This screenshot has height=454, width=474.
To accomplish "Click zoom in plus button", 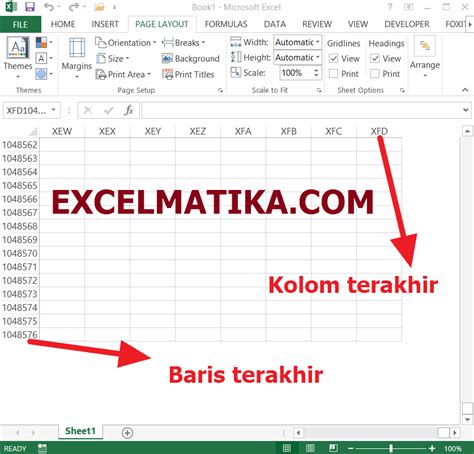I will pyautogui.click(x=432, y=448).
